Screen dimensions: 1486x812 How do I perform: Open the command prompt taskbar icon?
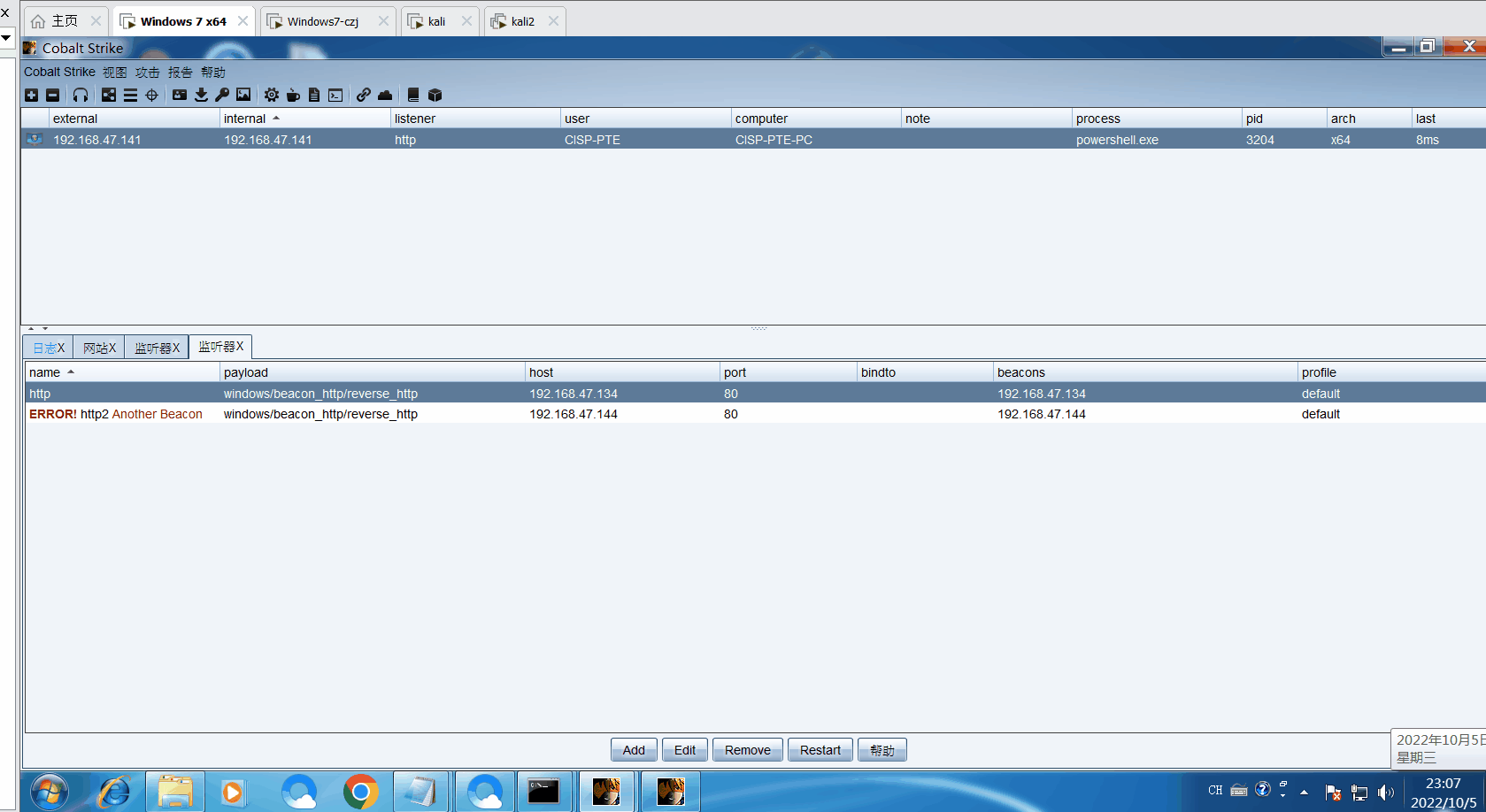[543, 792]
